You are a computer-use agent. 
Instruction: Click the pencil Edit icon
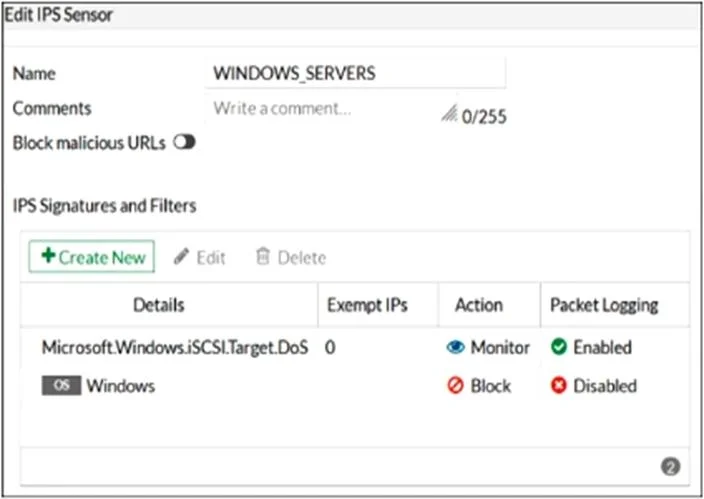click(x=181, y=257)
